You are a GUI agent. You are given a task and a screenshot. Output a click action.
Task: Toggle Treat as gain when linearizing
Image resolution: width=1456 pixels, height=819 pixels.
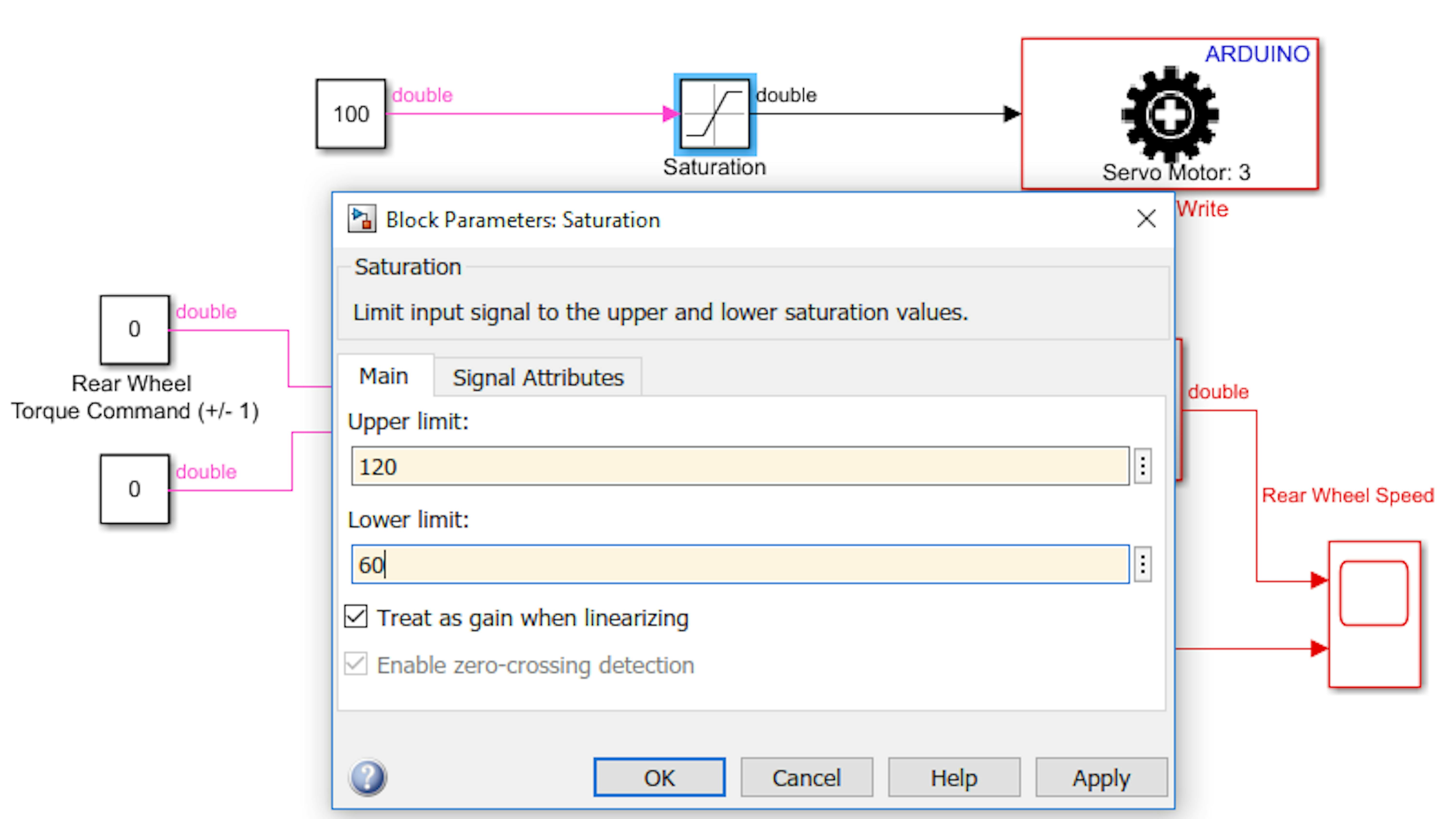[356, 617]
